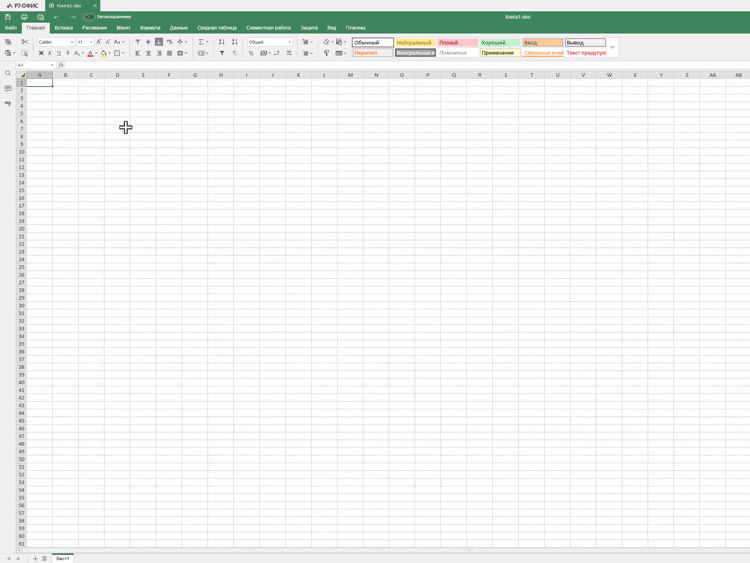750x563 pixels.
Task: Toggle strikethrough formatting
Action: pos(67,53)
